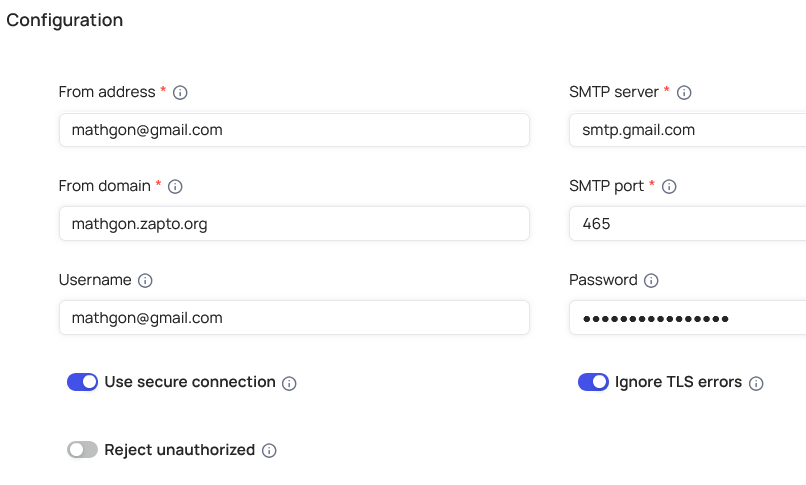The image size is (806, 485).
Task: Click the SMTP port label text
Action: coord(606,185)
